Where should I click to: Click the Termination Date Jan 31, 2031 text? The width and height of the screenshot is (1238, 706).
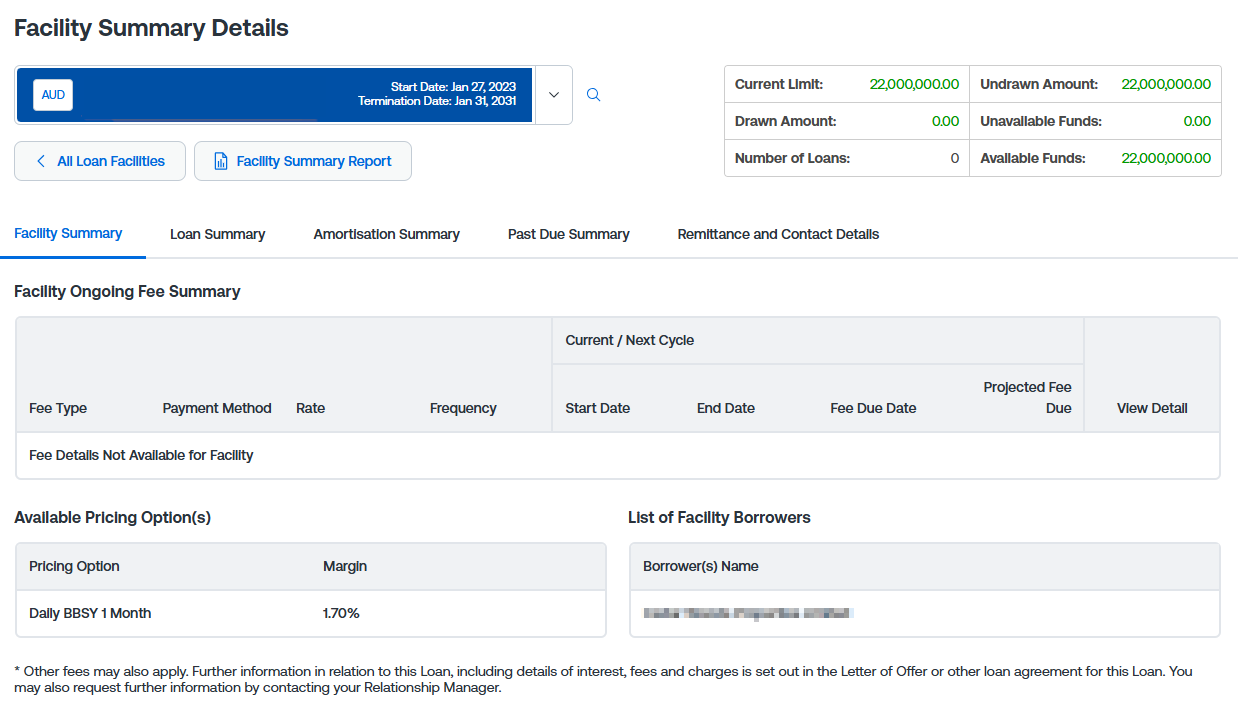point(437,101)
